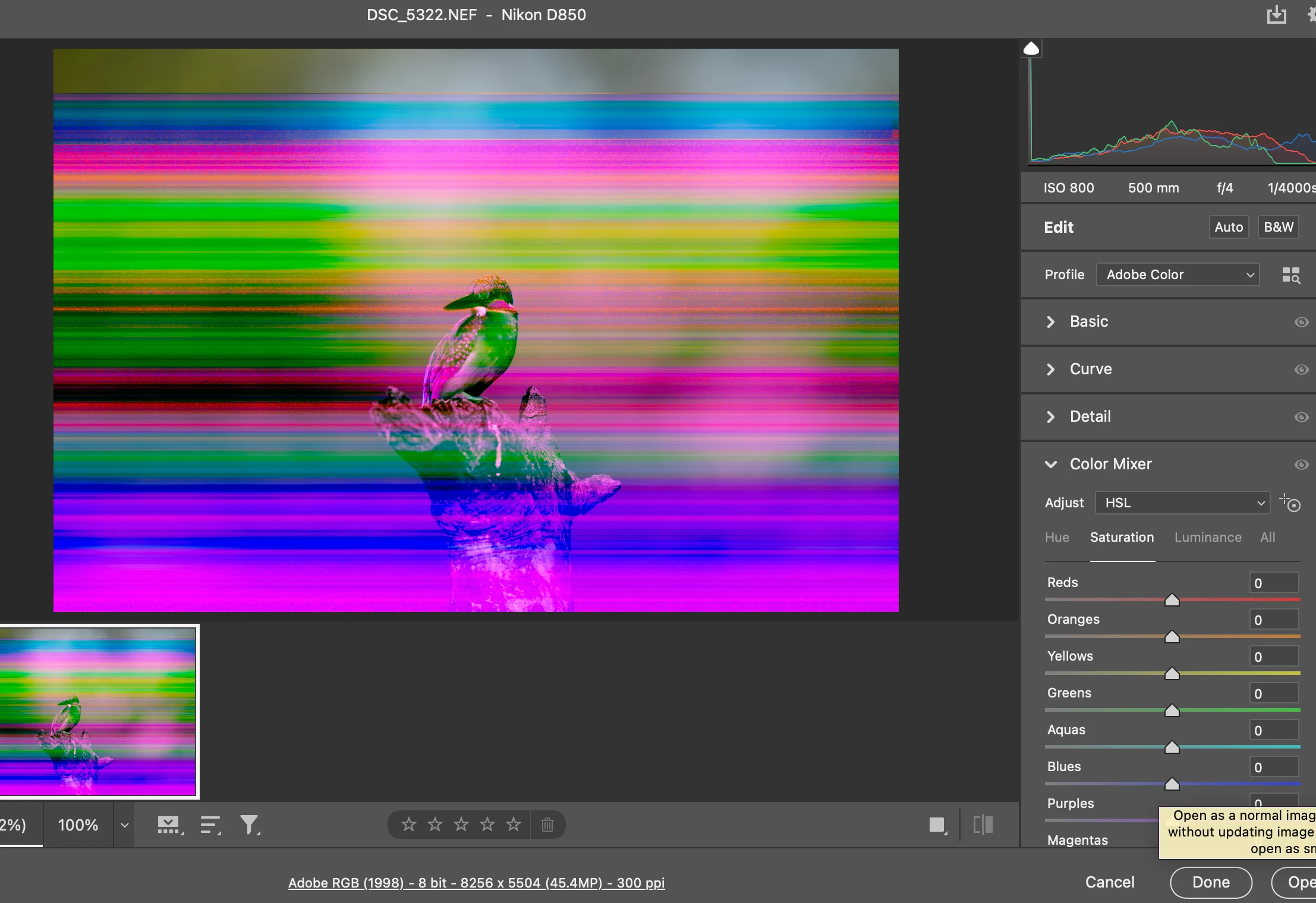
Task: Toggle Color Mixer visibility eye
Action: point(1301,465)
